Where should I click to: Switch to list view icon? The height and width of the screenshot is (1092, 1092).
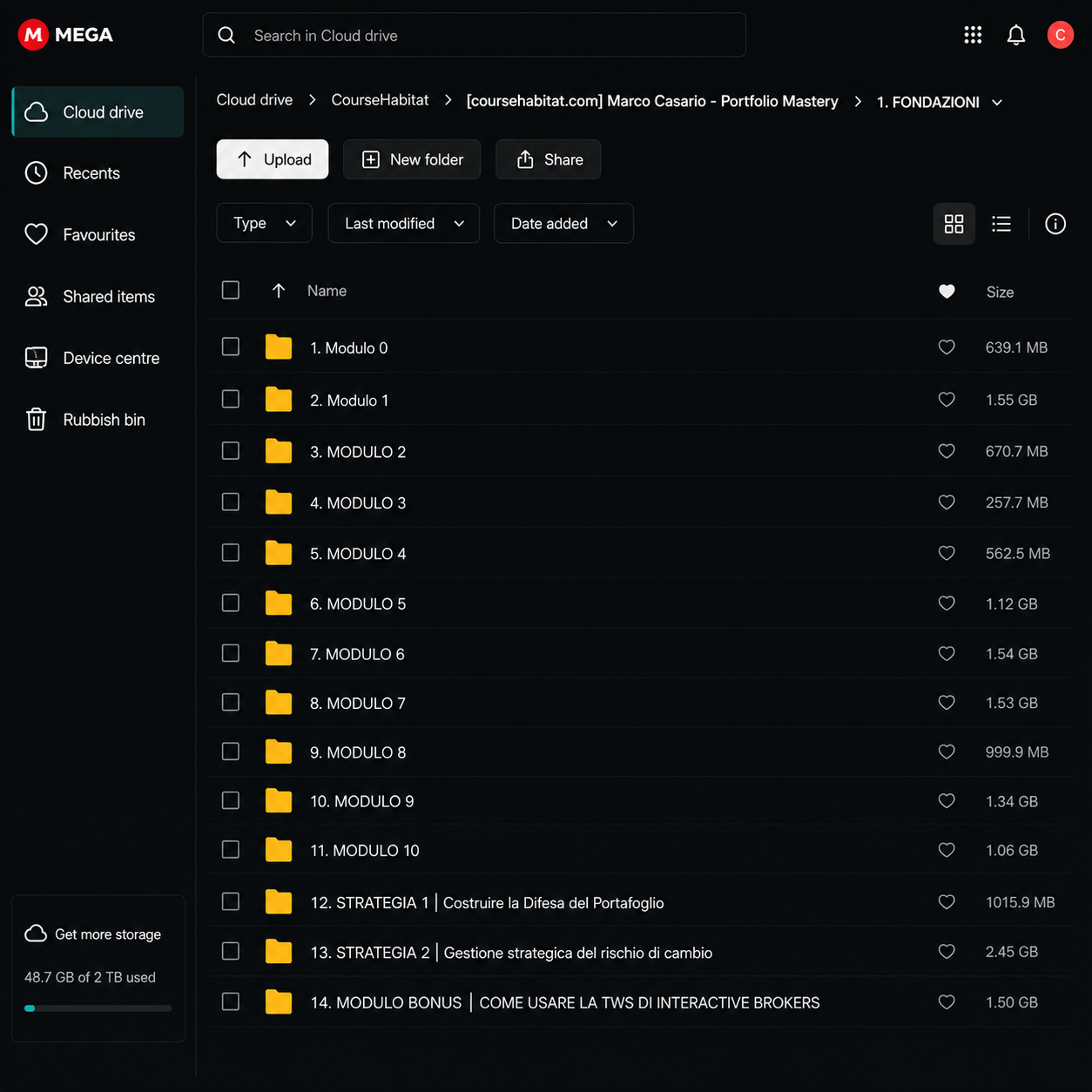[1001, 224]
